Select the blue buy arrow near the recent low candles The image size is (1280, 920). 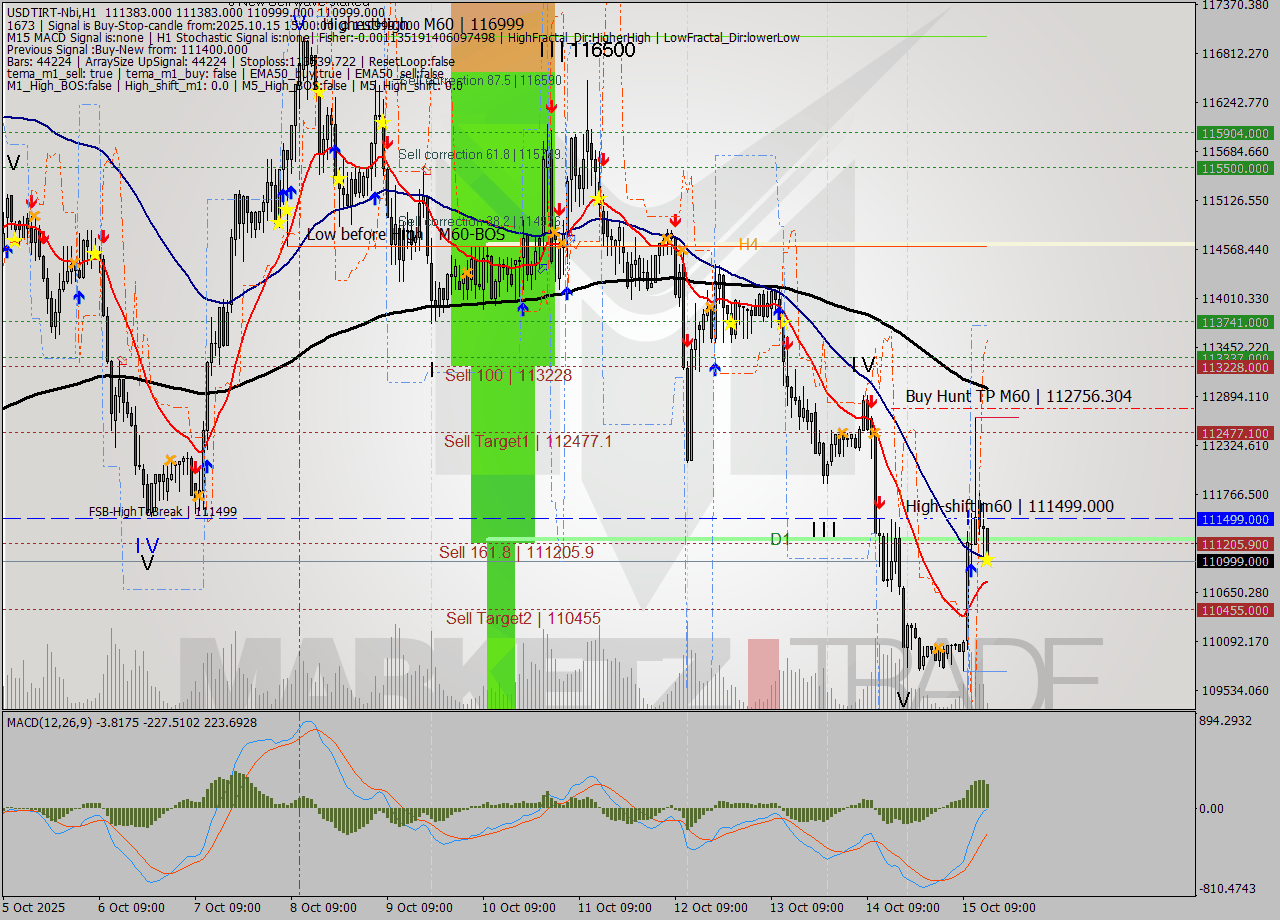pyautogui.click(x=970, y=572)
